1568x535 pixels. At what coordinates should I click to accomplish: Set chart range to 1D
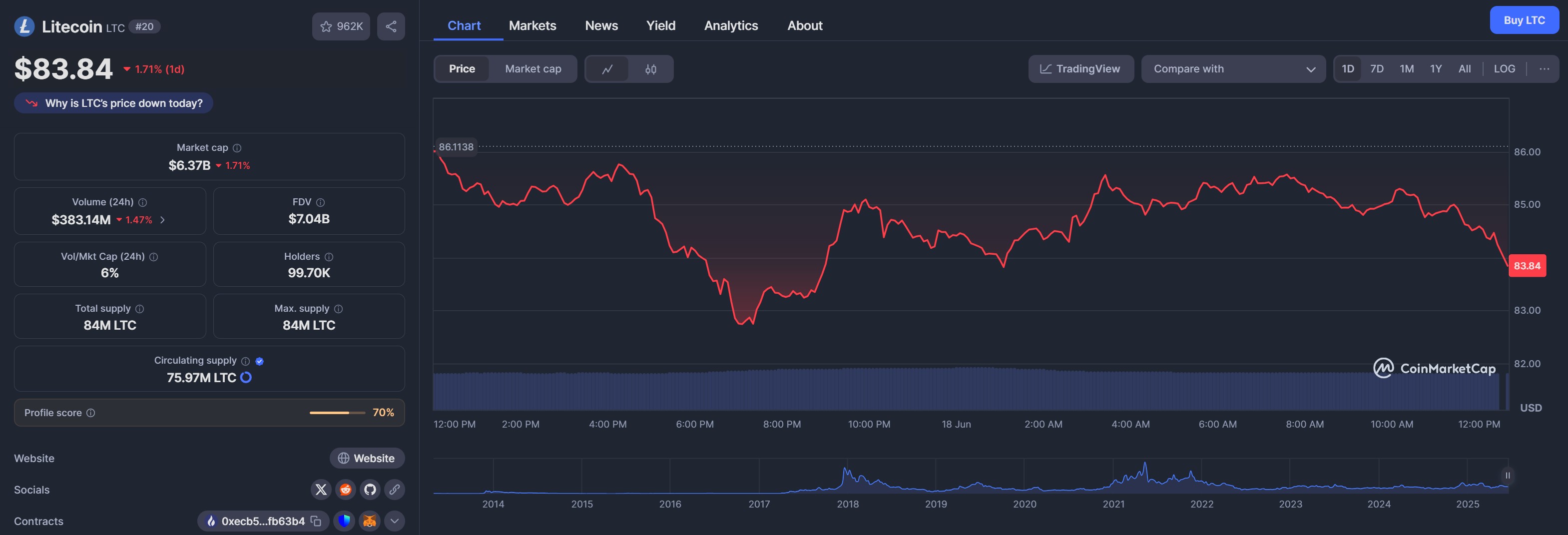tap(1348, 69)
